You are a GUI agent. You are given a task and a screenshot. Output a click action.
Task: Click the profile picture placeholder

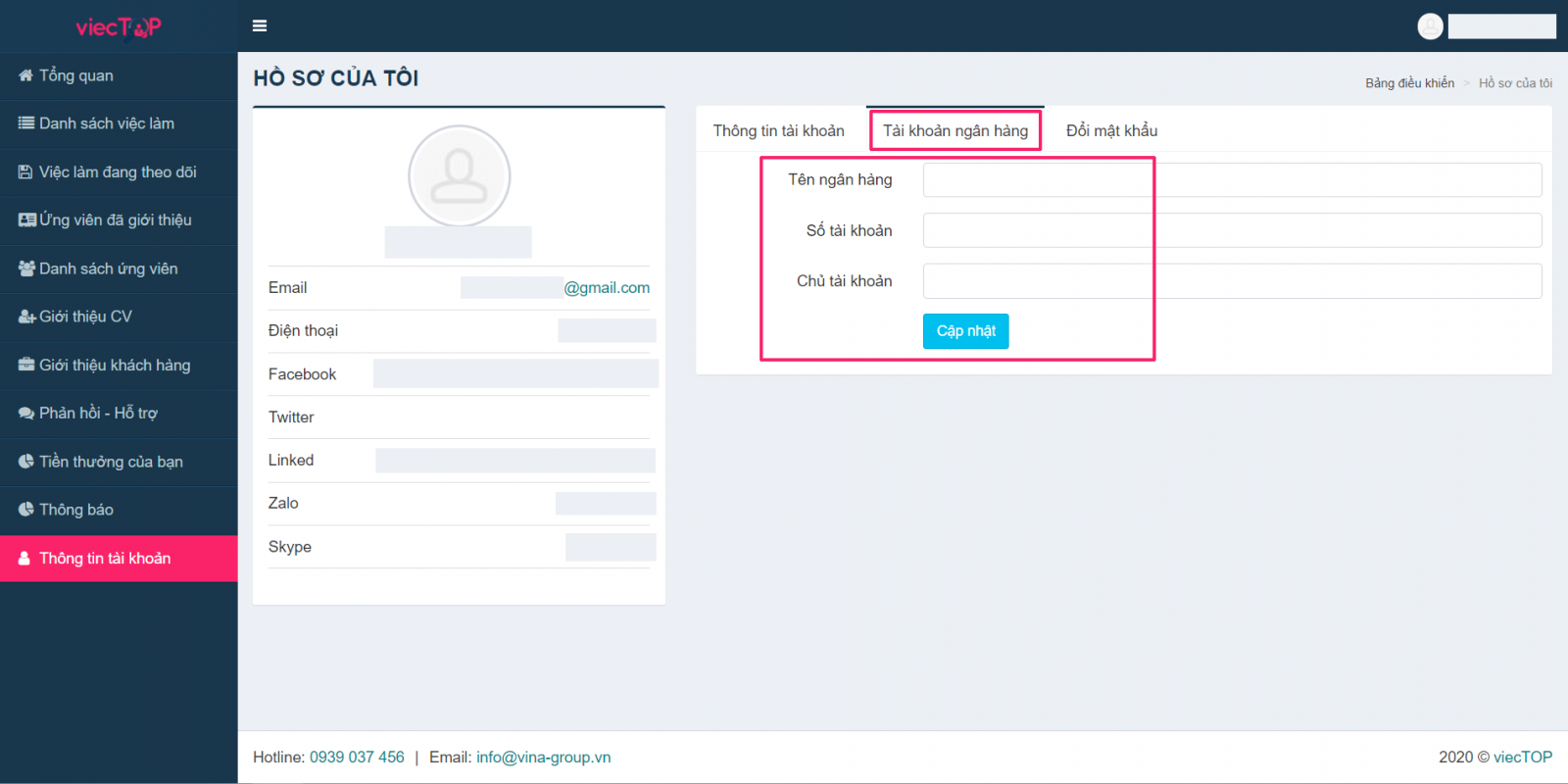coord(460,176)
